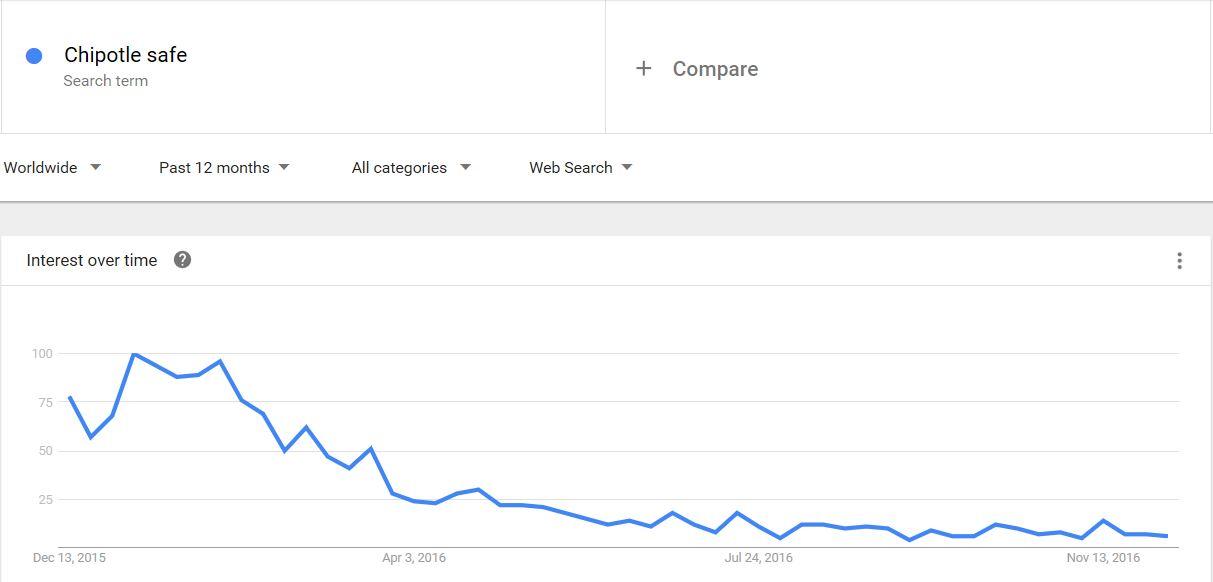Click the Interest over time heading
1213x582 pixels.
pos(92,260)
